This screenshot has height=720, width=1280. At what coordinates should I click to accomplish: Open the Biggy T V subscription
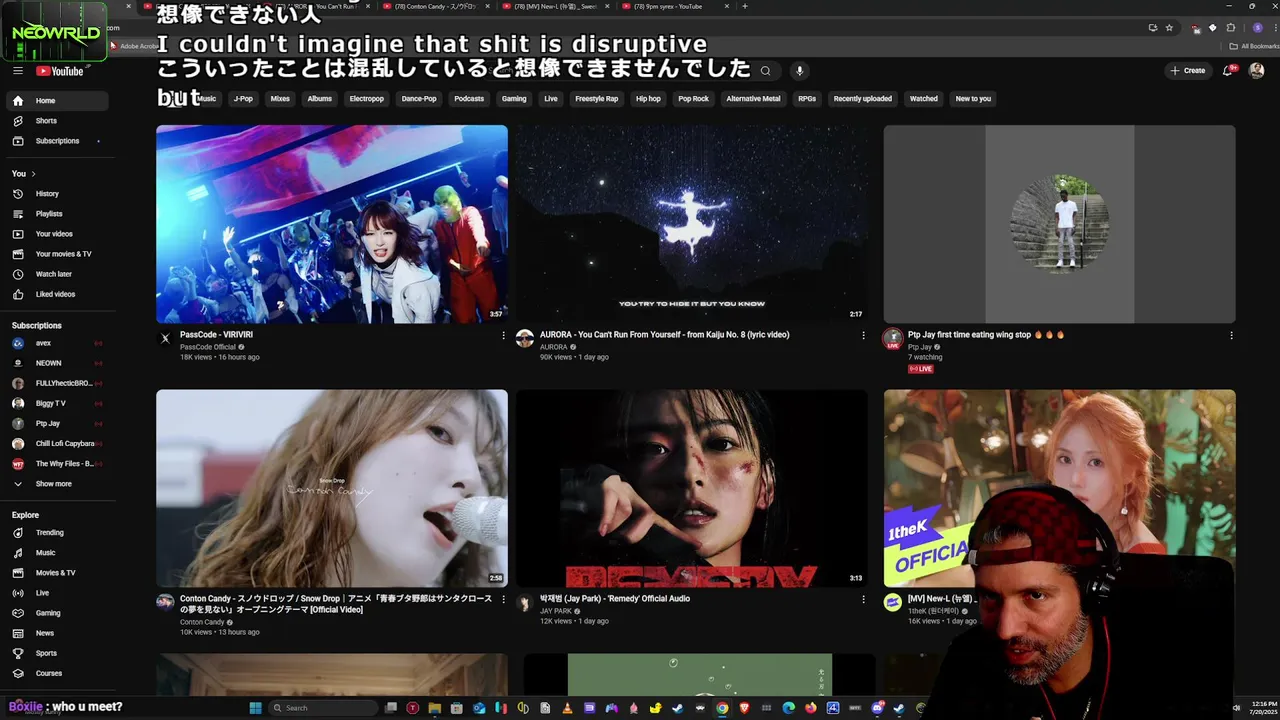pyautogui.click(x=58, y=404)
